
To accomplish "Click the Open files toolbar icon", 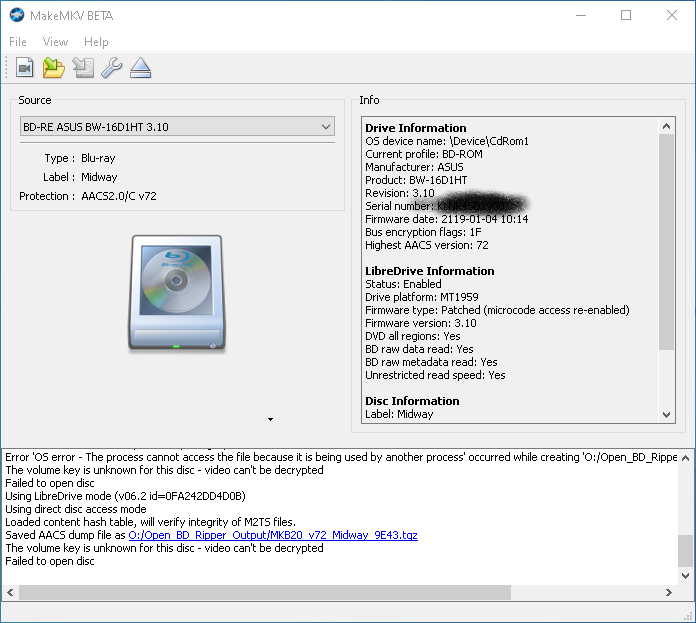I will coord(24,68).
